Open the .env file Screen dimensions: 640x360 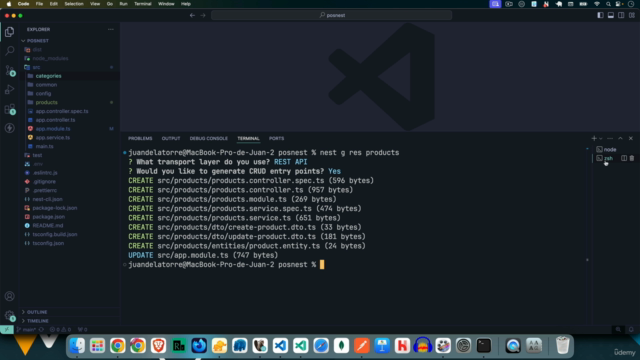(38, 164)
